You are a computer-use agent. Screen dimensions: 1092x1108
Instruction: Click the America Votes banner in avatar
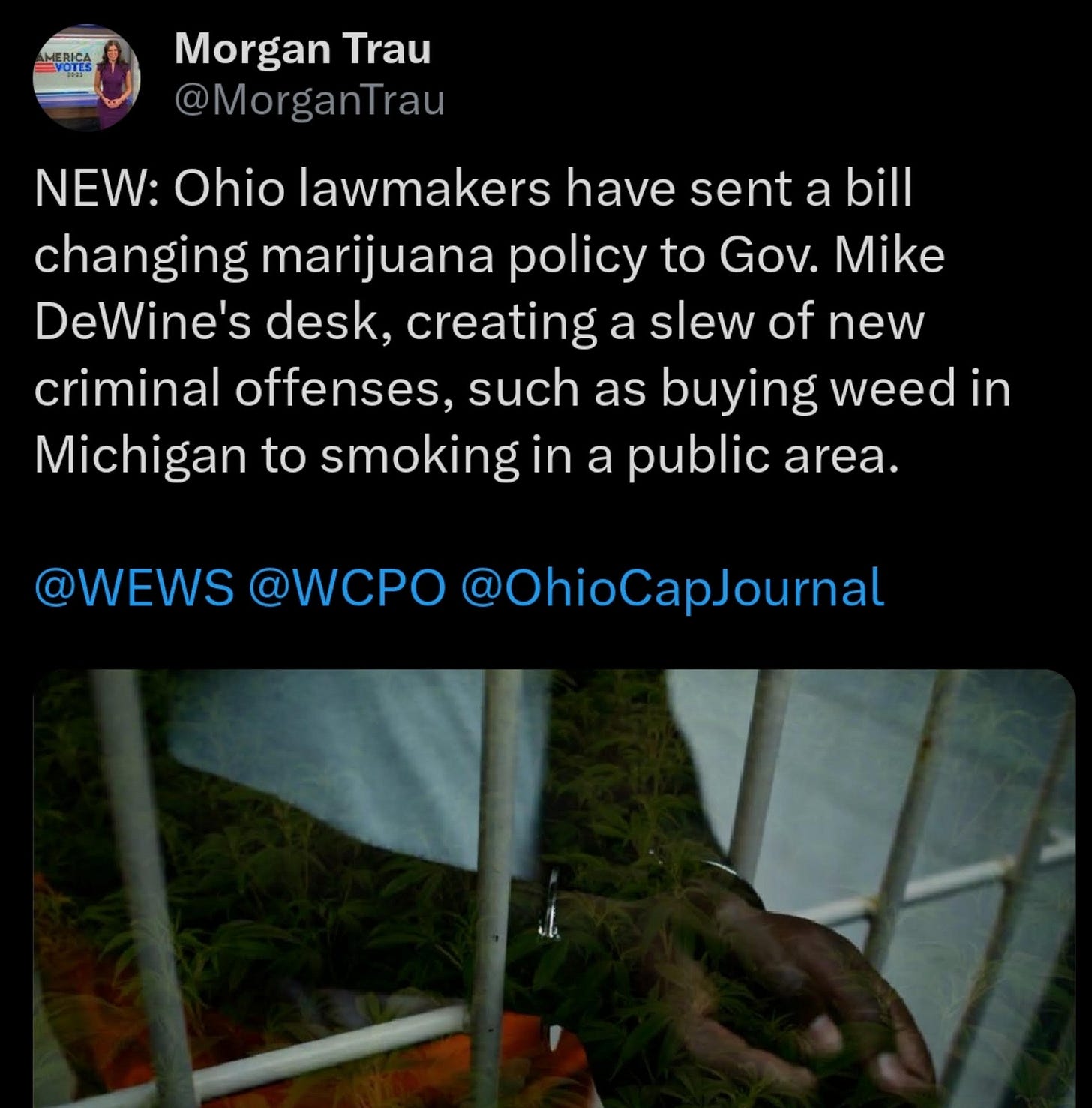point(64,63)
